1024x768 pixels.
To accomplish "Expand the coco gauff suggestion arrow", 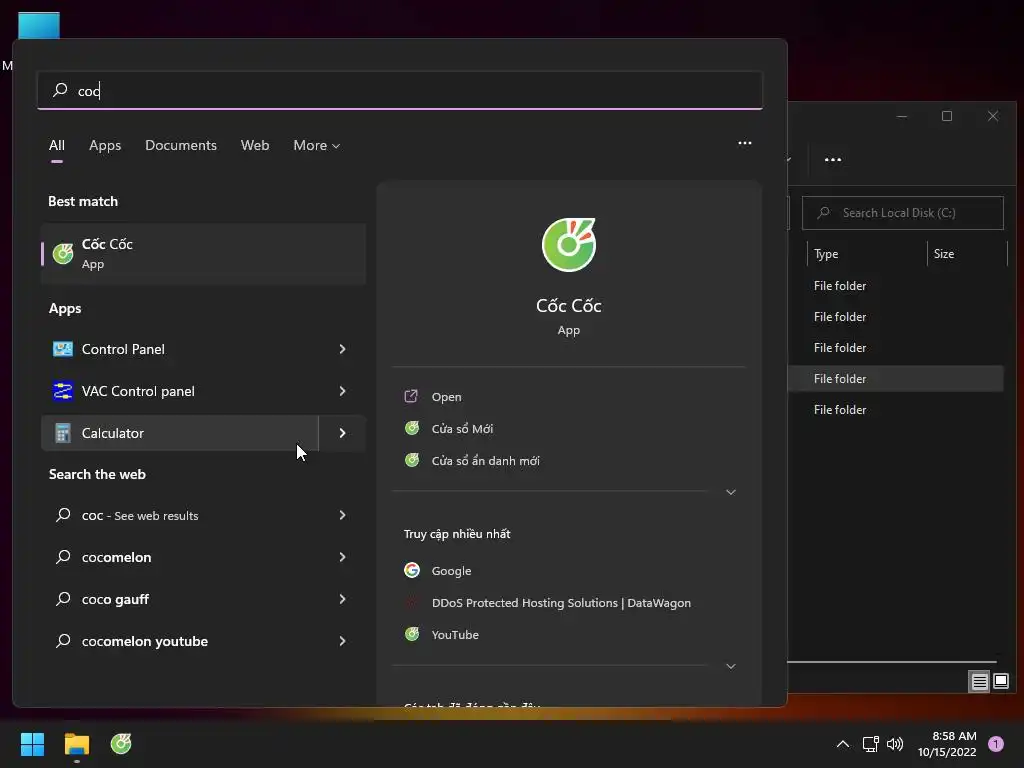I will 342,599.
